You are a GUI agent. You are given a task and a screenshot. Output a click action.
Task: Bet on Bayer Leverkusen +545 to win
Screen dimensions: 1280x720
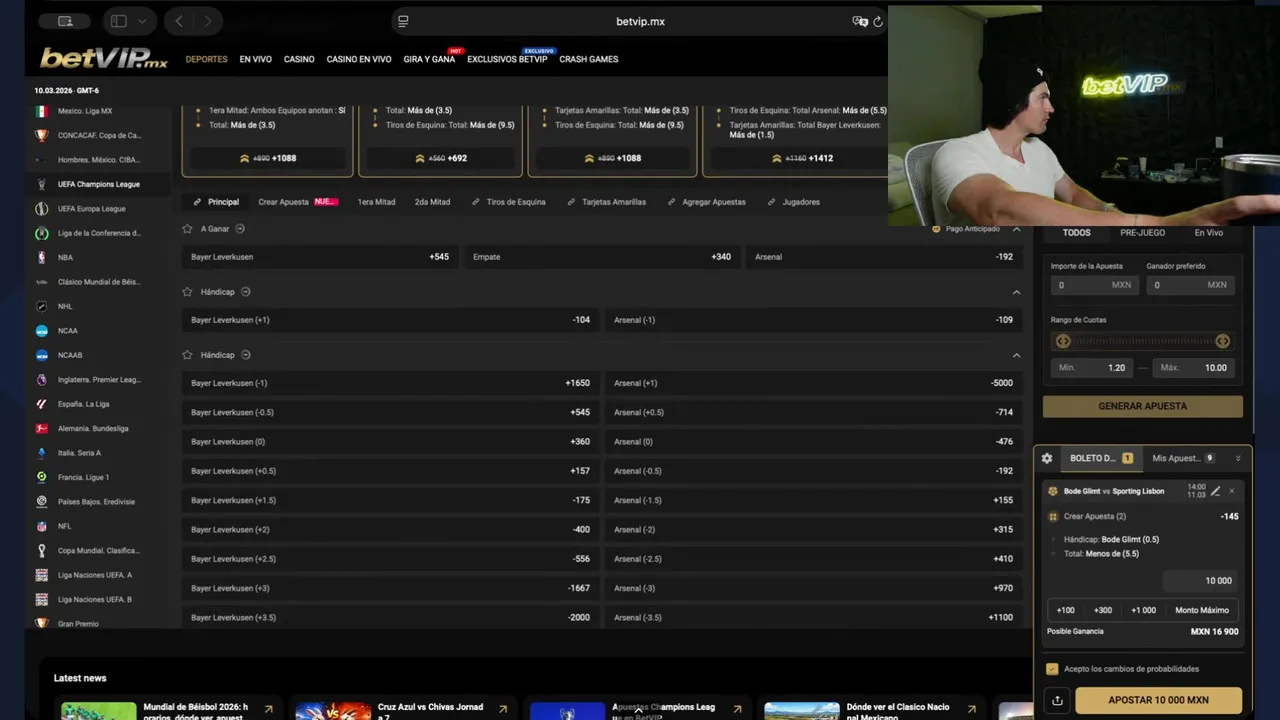pos(320,257)
